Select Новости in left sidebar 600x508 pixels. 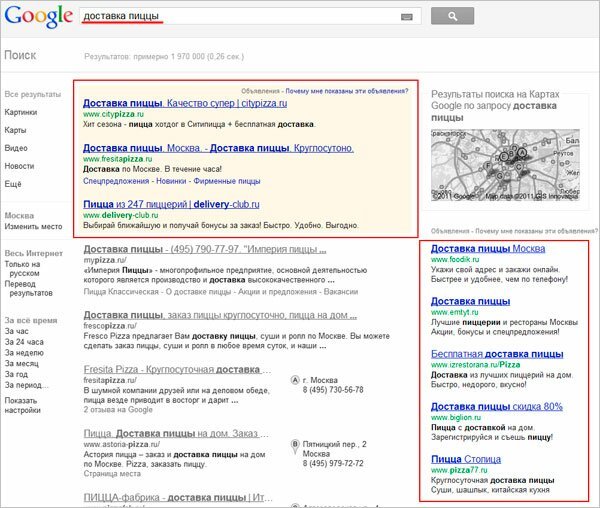(19, 166)
